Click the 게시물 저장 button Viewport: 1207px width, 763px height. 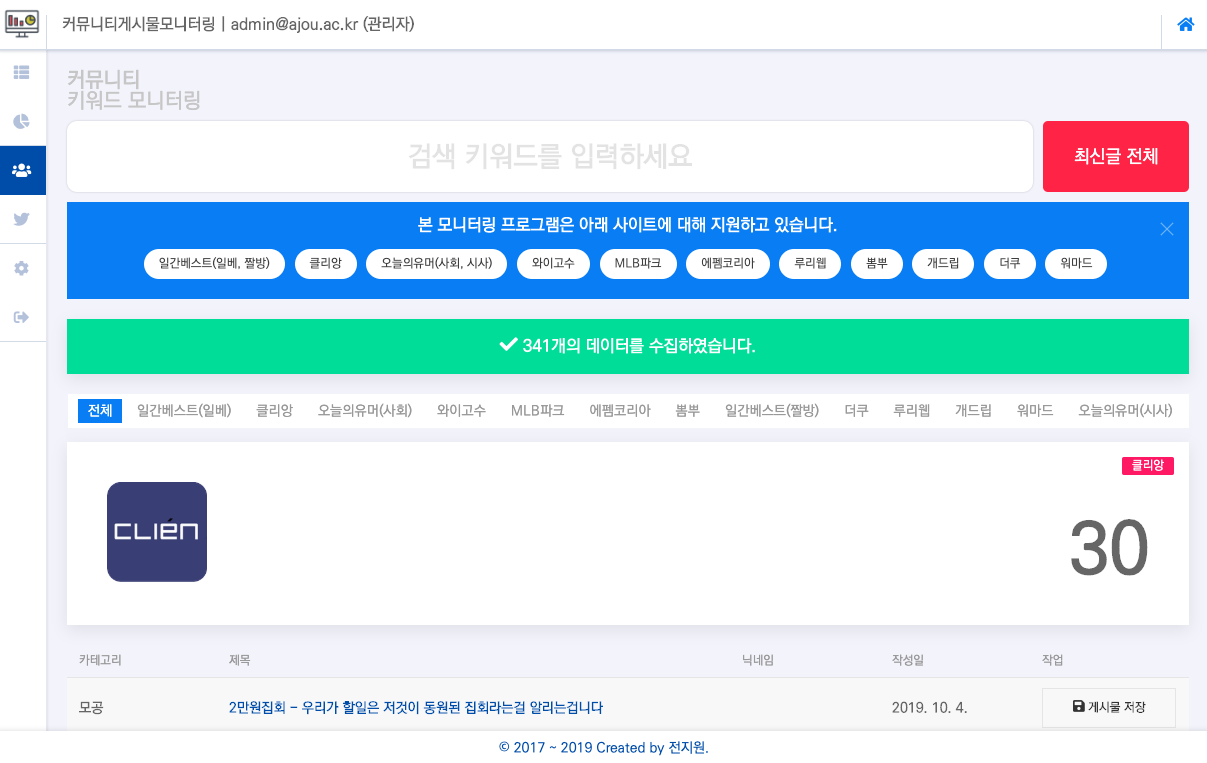click(1109, 707)
